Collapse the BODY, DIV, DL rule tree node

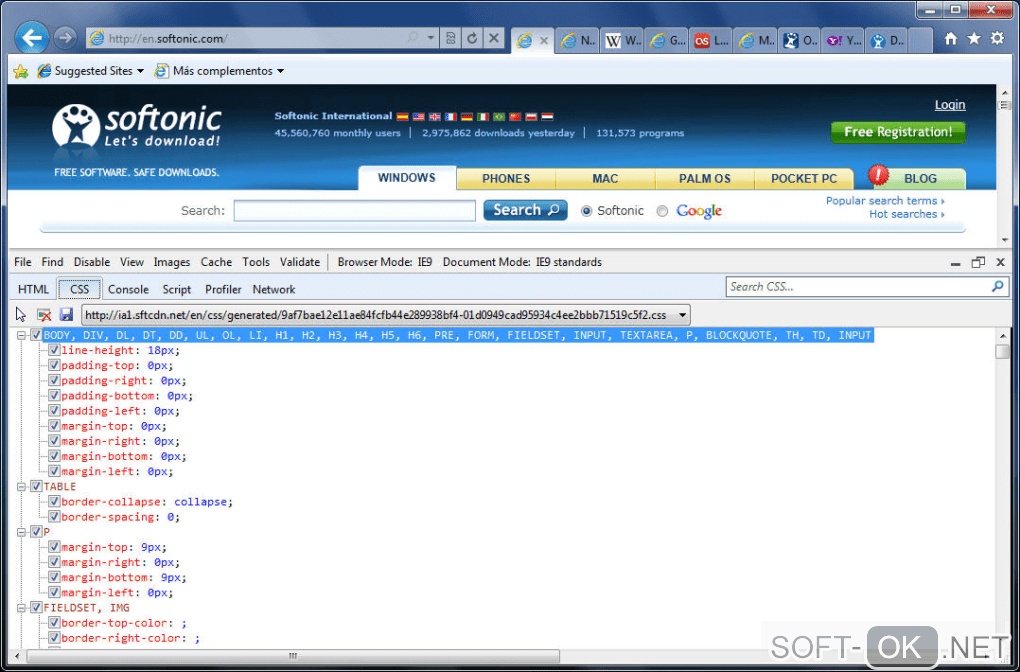21,335
